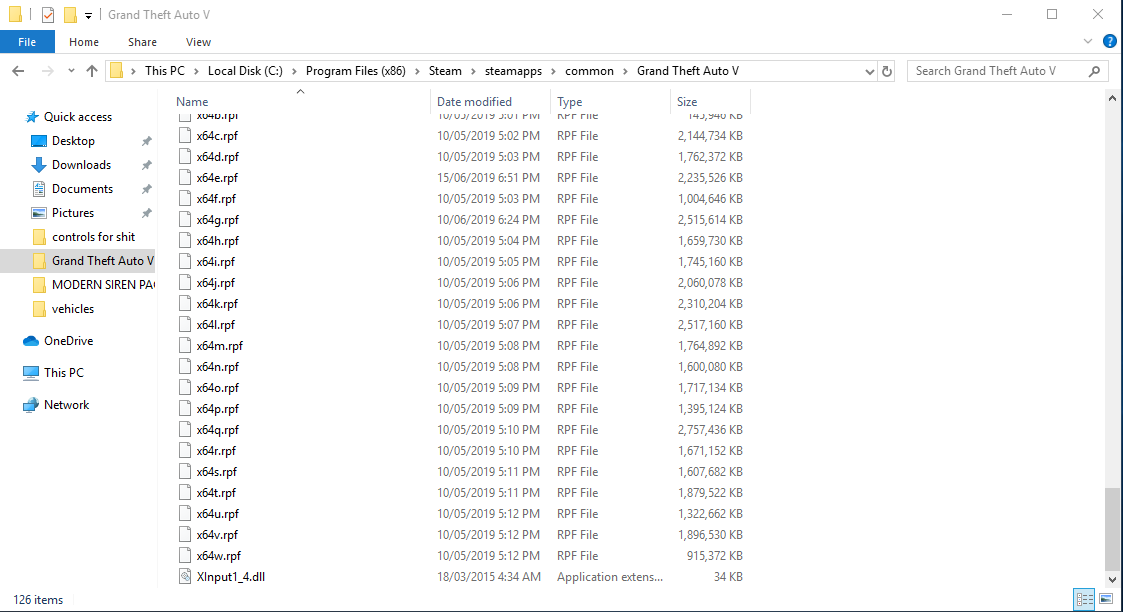Click size cell '2,757,436 KB'
The width and height of the screenshot is (1123, 612).
click(710, 430)
